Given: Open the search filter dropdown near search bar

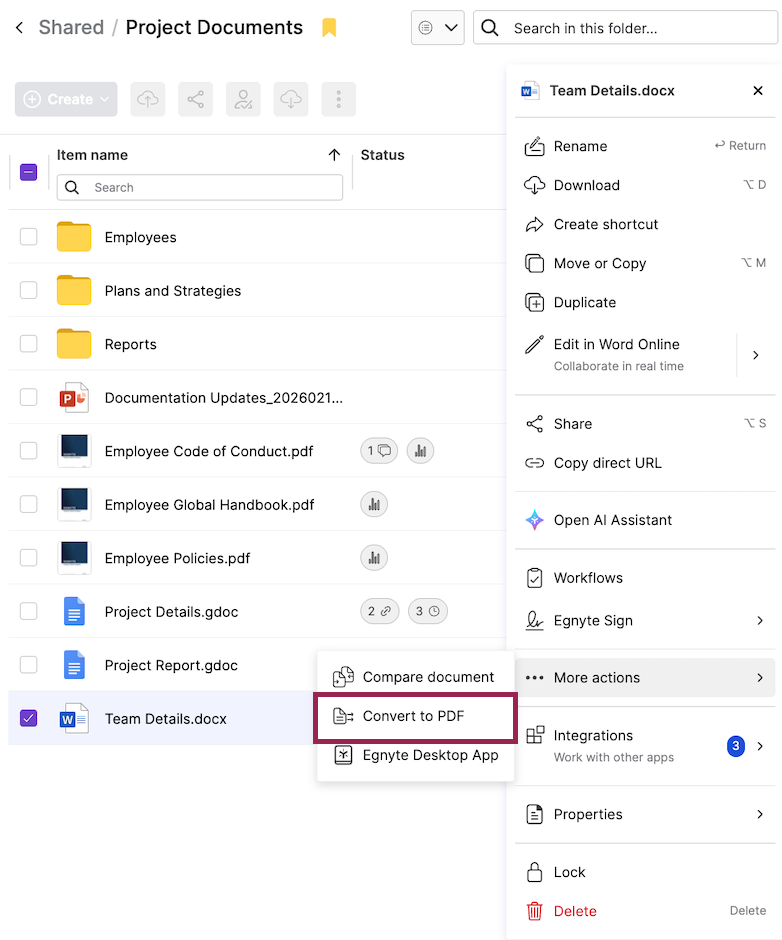Looking at the screenshot, I should (x=437, y=28).
